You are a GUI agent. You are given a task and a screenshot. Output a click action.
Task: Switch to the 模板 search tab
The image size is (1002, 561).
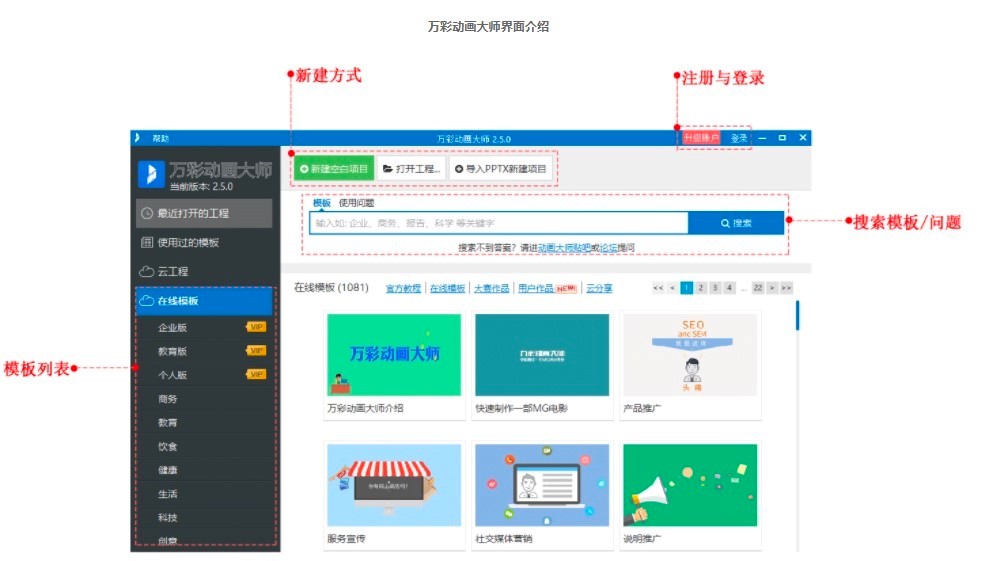322,203
